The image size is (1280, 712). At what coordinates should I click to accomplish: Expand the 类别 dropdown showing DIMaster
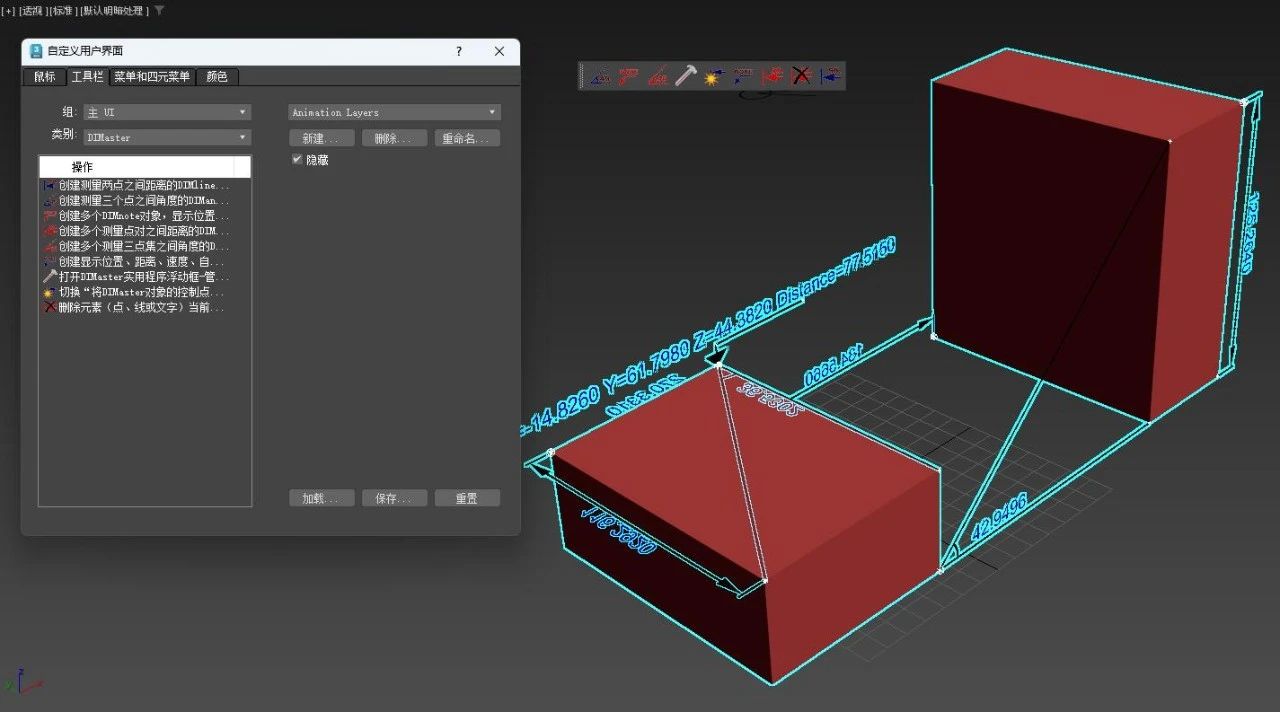coord(166,136)
